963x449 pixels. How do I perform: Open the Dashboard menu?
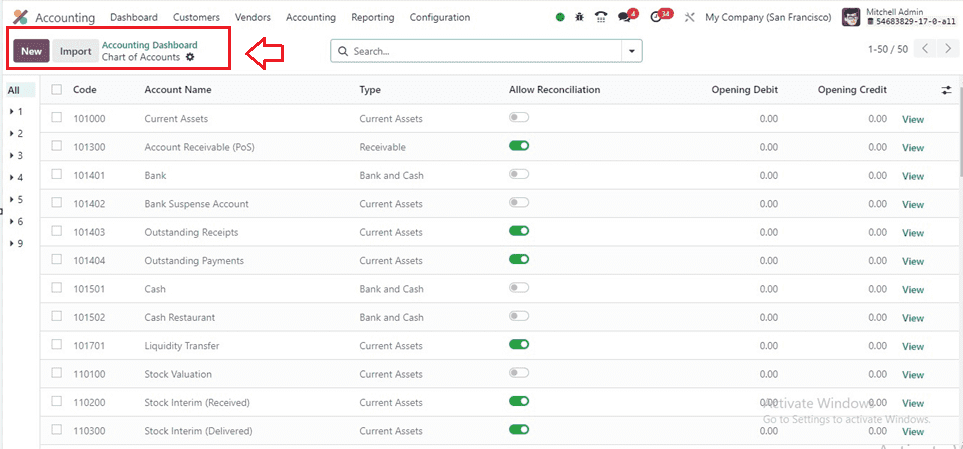pyautogui.click(x=134, y=18)
